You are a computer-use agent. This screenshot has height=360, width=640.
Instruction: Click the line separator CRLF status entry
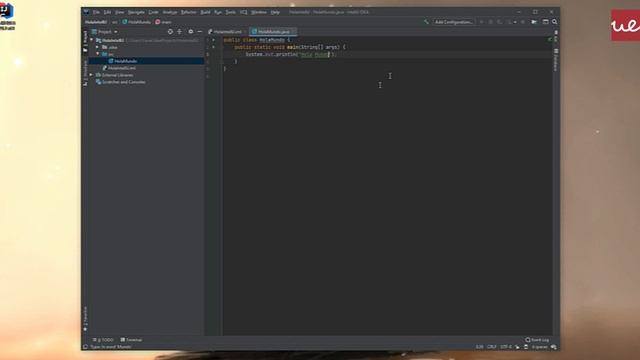coord(492,347)
